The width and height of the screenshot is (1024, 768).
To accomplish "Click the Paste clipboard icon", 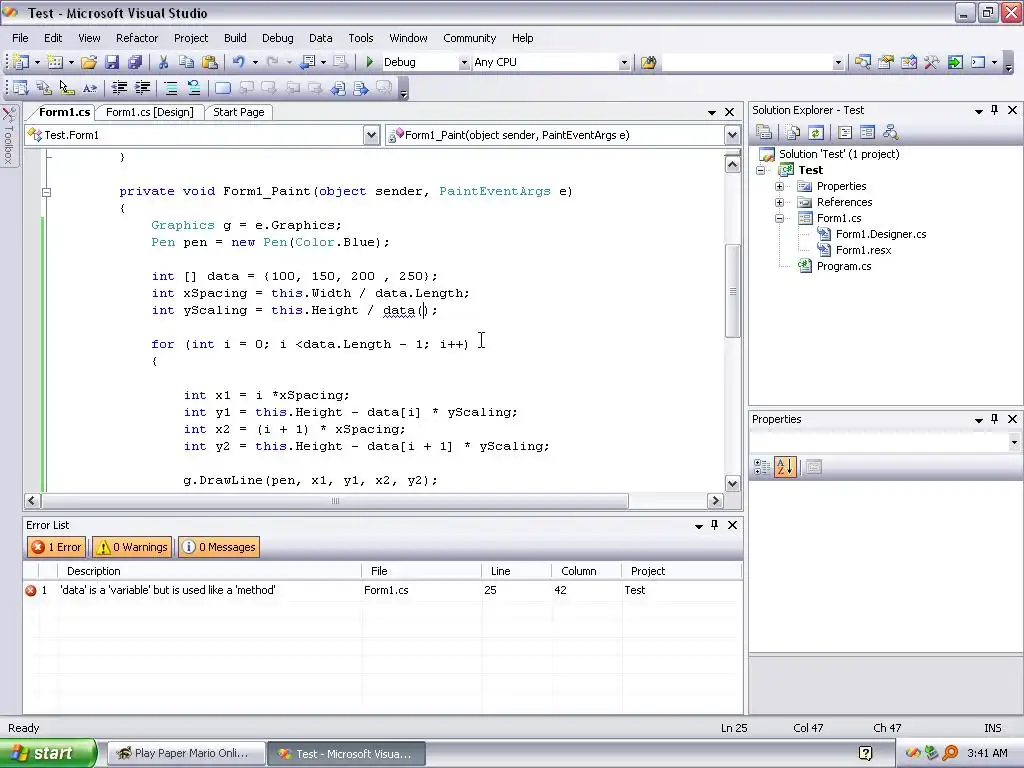I will [x=210, y=62].
